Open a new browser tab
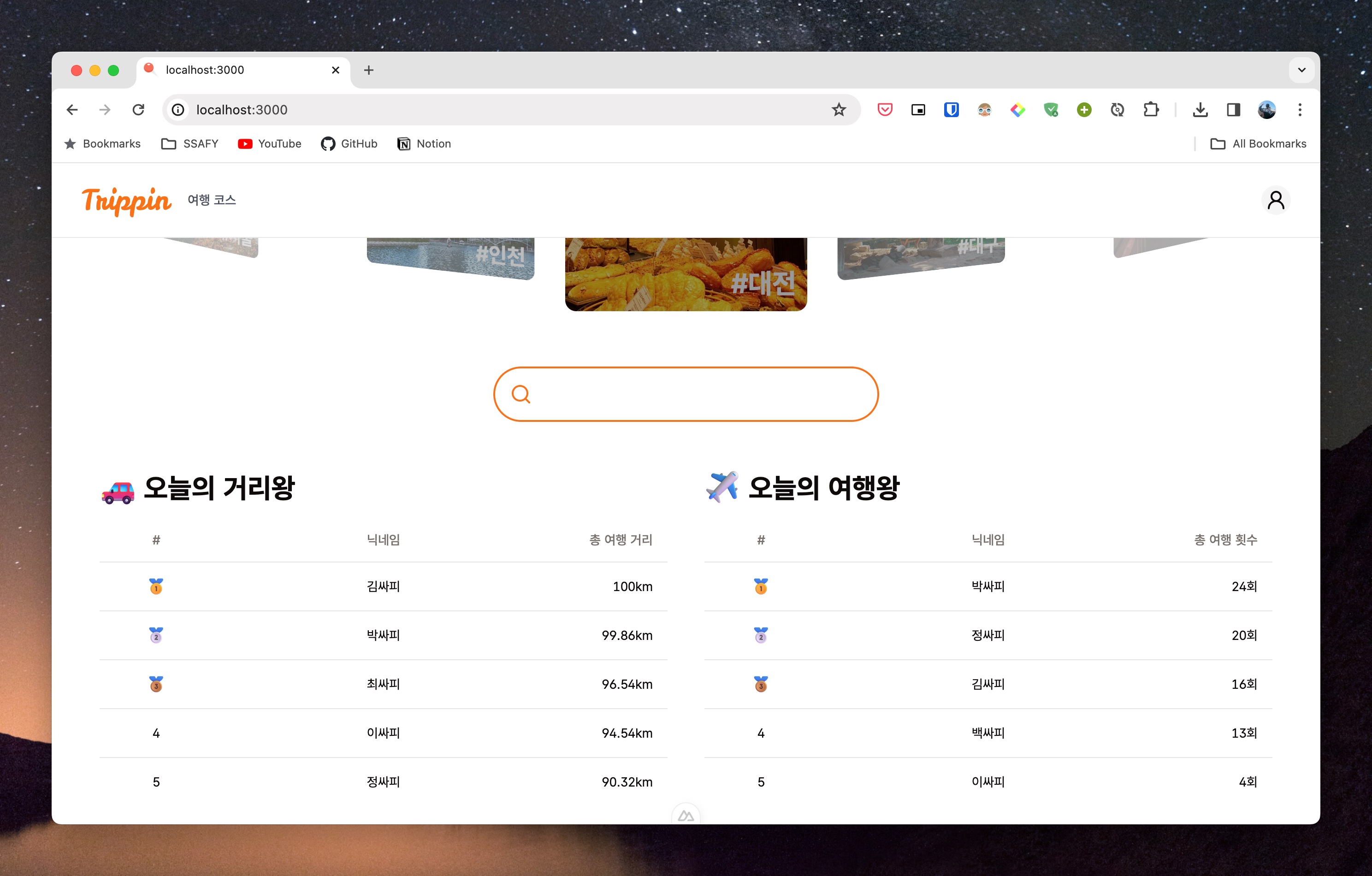Screen dimensions: 1372x876 369,70
